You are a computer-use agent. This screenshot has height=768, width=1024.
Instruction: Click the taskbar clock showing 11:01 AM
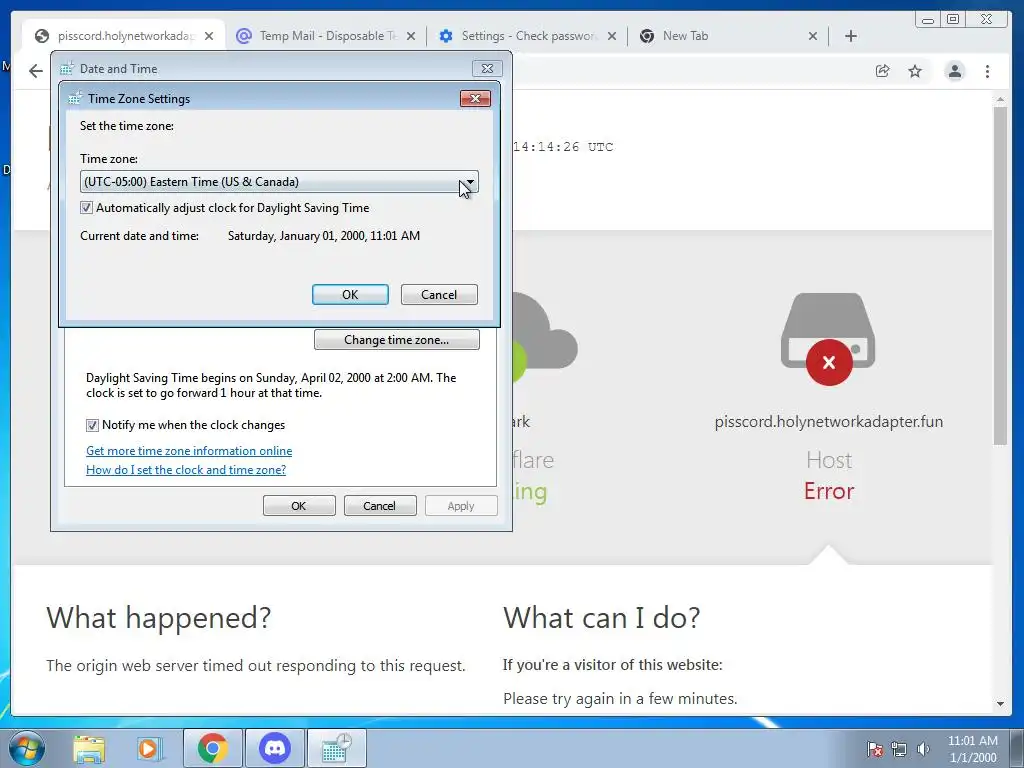click(972, 749)
